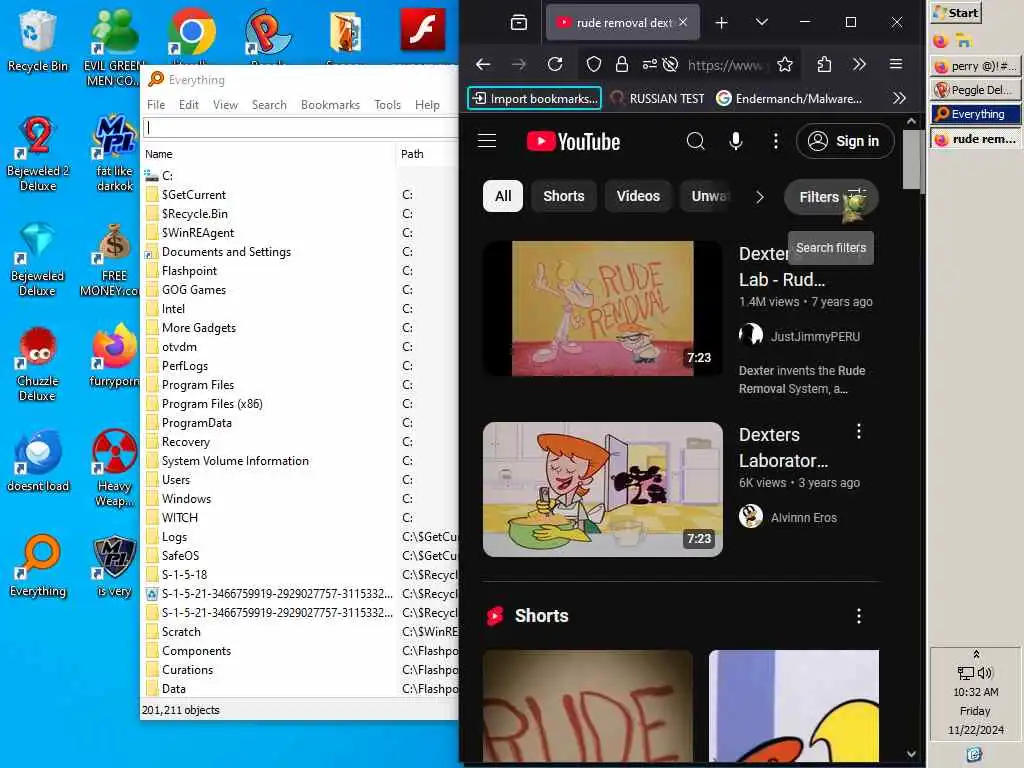Open options for Dexters Laborator video
This screenshot has height=768, width=1024.
coord(859,431)
